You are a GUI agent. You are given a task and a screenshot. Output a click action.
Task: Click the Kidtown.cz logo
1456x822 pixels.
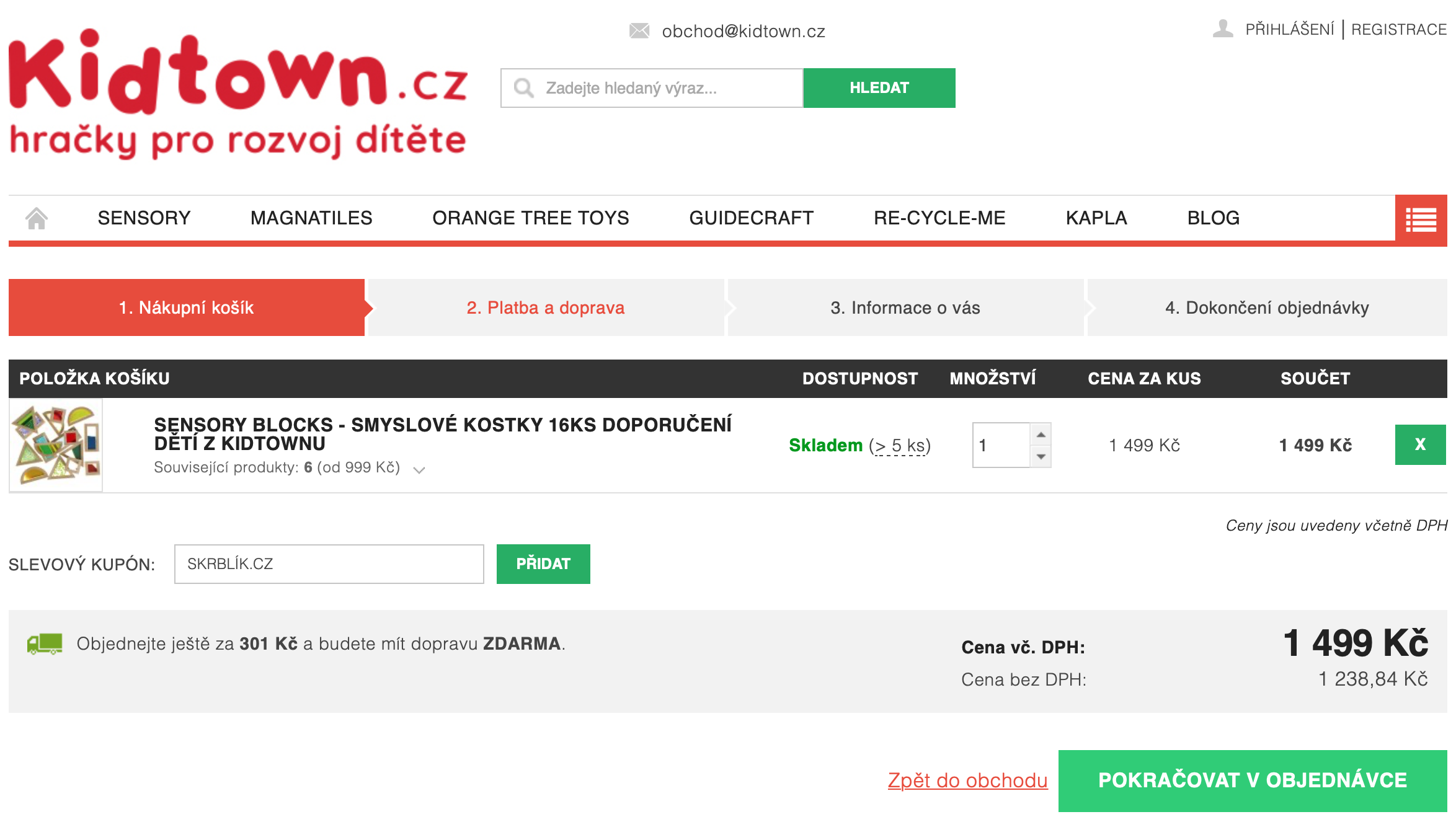[x=238, y=93]
